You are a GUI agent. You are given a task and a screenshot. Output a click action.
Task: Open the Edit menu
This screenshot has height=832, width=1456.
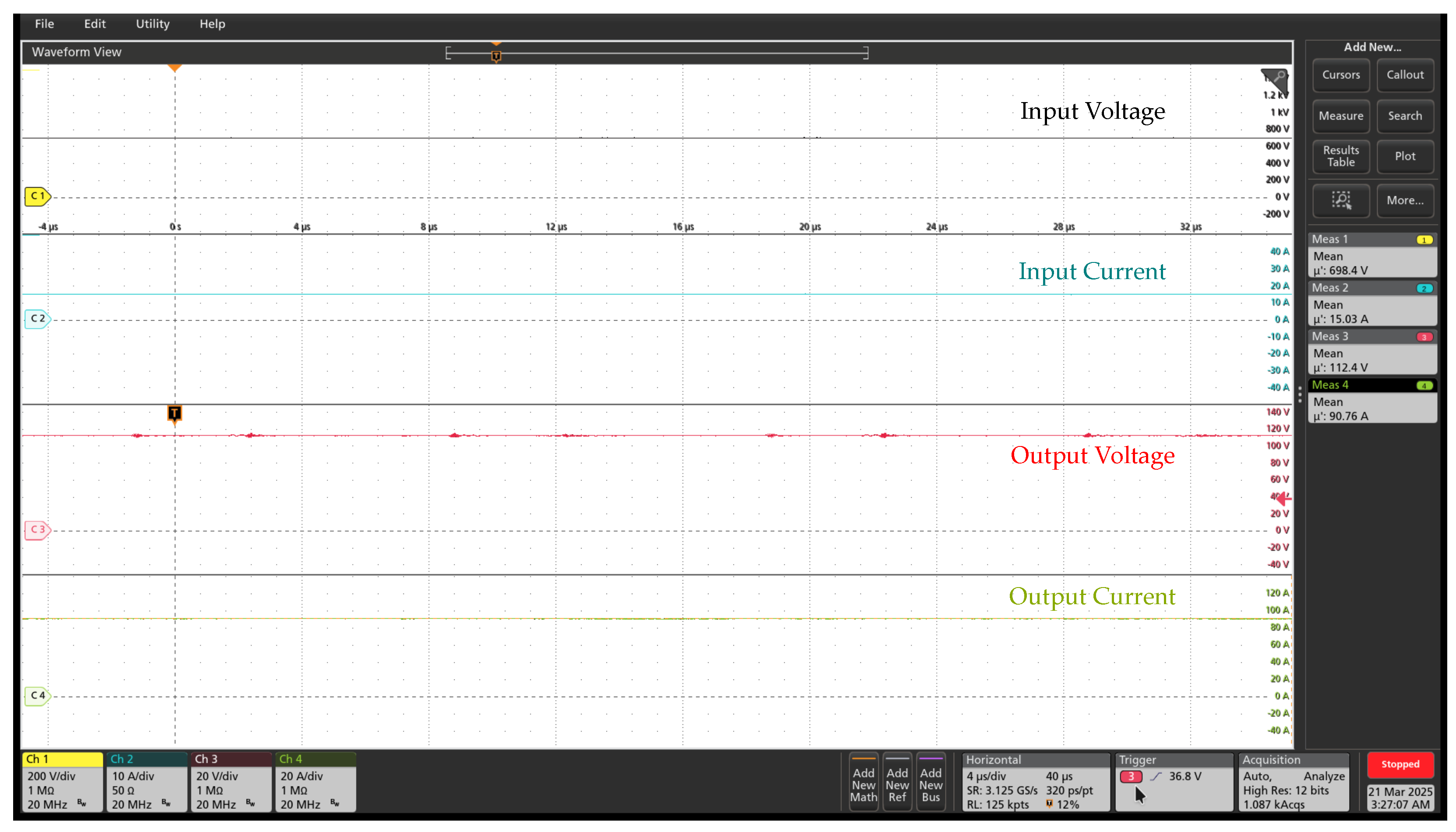(95, 24)
